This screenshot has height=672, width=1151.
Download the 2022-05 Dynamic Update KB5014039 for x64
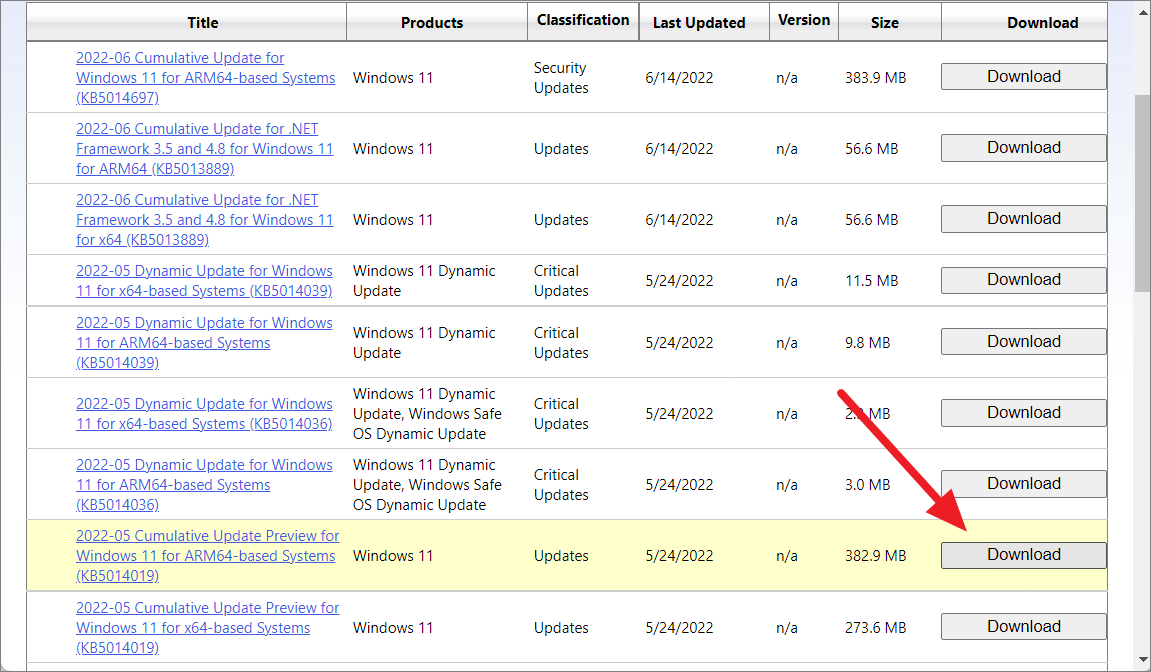pos(1022,280)
